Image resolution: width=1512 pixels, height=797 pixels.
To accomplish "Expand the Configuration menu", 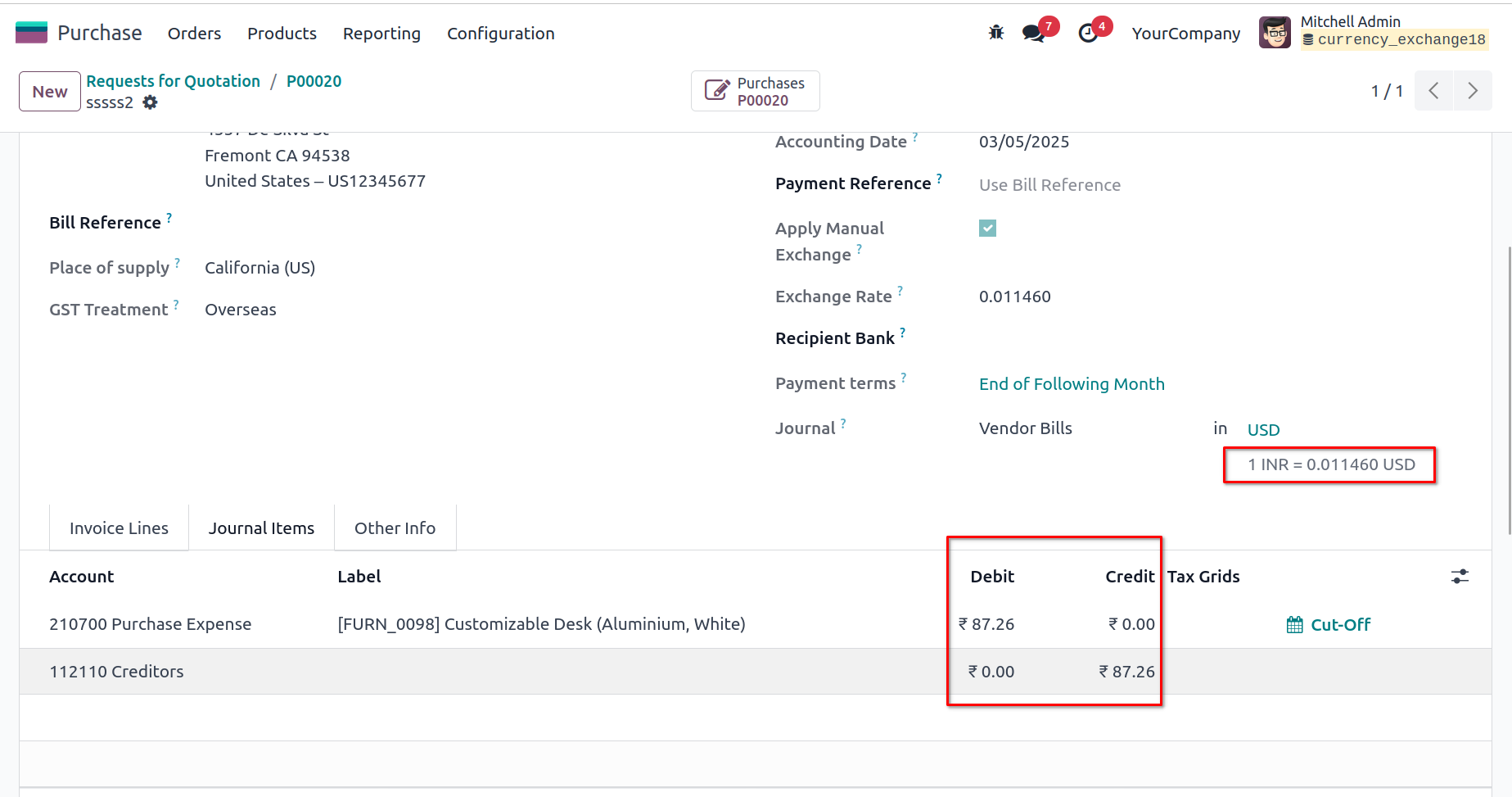I will 500,34.
